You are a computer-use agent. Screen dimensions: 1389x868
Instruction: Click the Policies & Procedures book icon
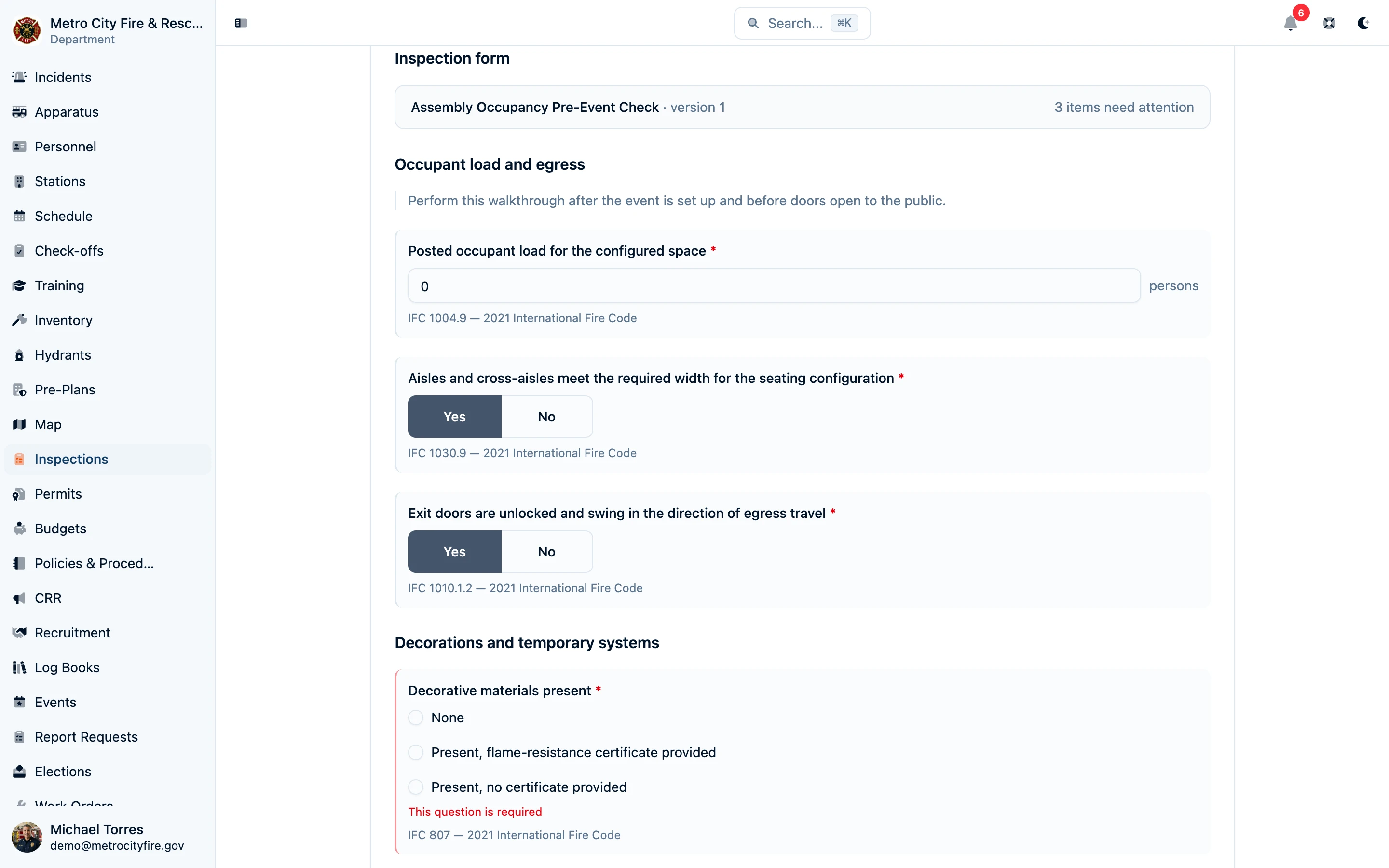(19, 563)
